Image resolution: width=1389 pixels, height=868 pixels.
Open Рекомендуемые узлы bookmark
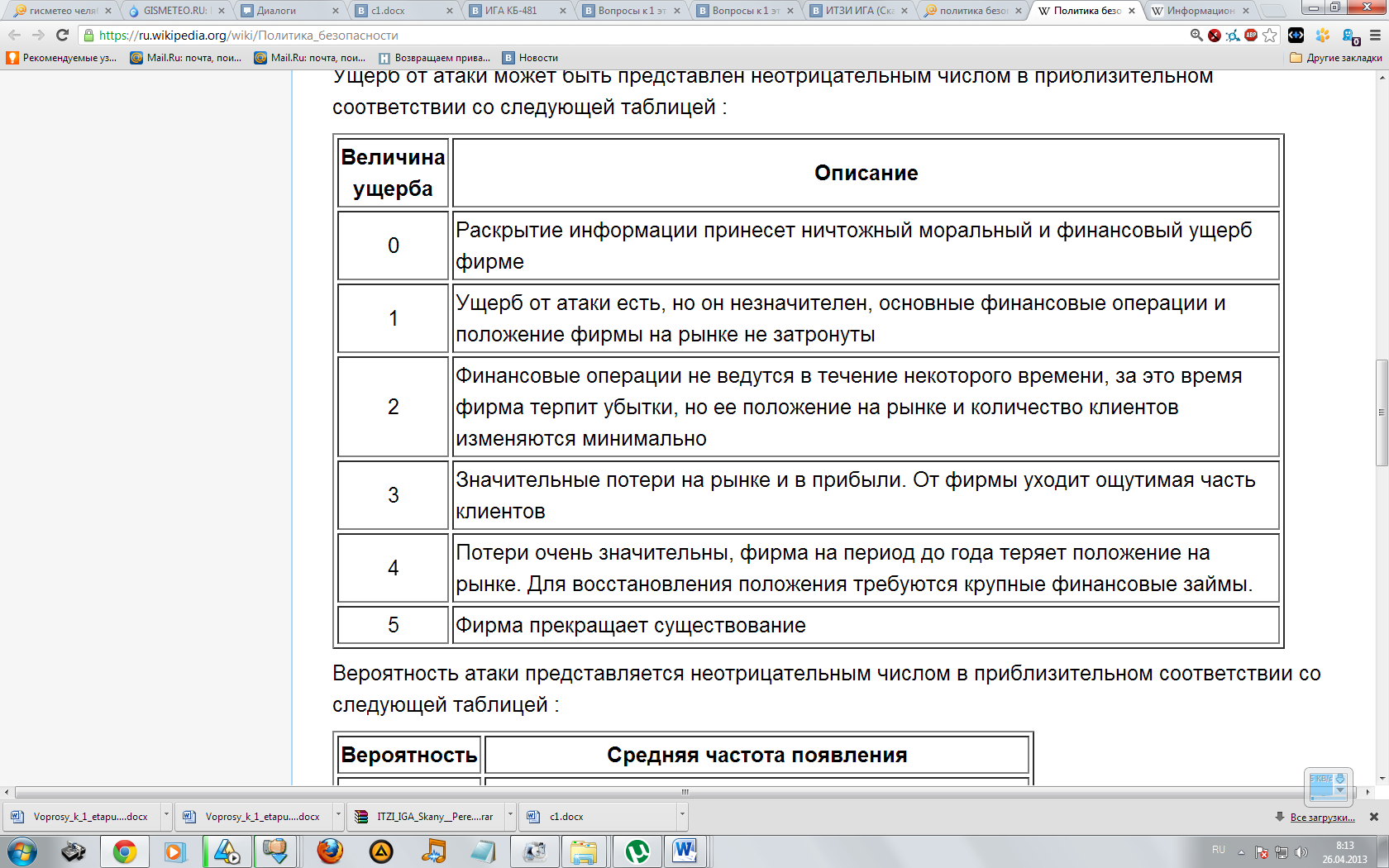tap(61, 58)
